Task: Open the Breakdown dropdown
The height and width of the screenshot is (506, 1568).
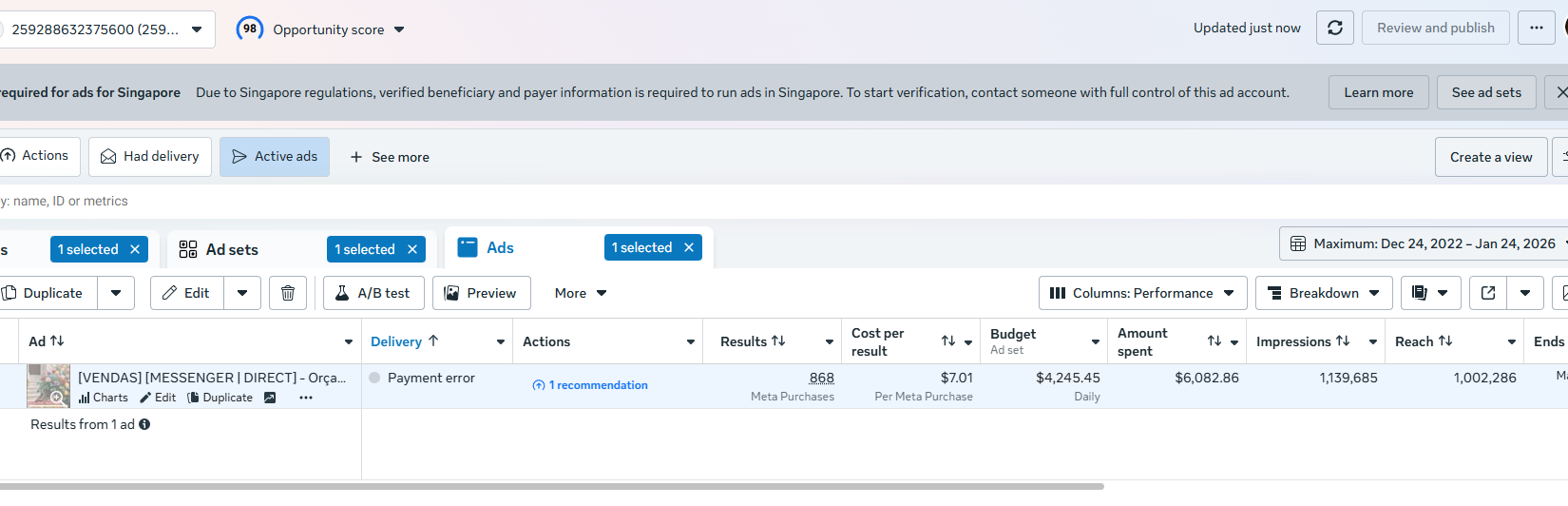Action: click(x=1323, y=293)
